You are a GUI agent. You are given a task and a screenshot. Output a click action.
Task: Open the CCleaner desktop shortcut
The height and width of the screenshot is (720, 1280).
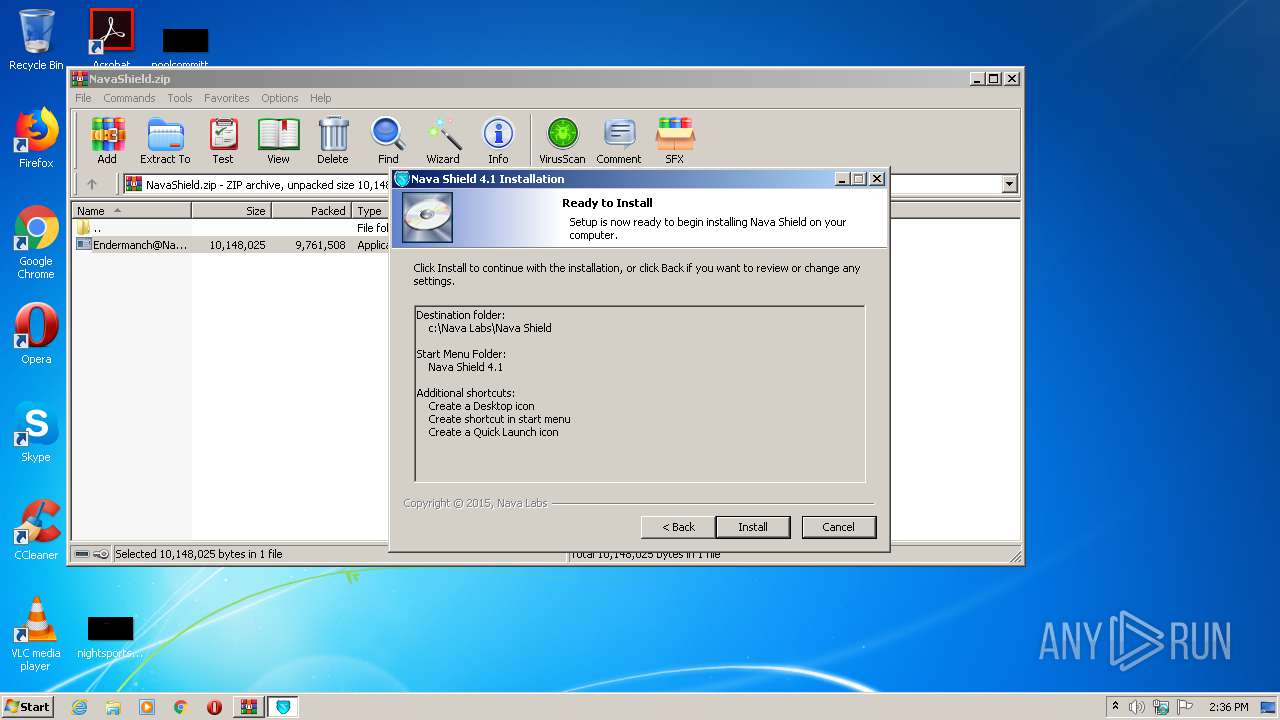point(36,530)
